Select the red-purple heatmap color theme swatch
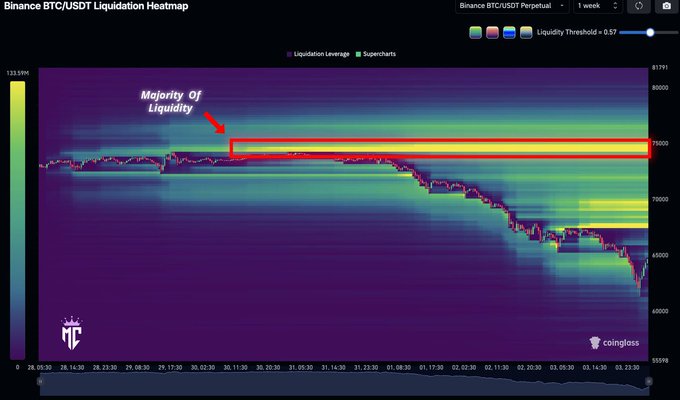Screen dimensions: 680x400 click(x=492, y=33)
